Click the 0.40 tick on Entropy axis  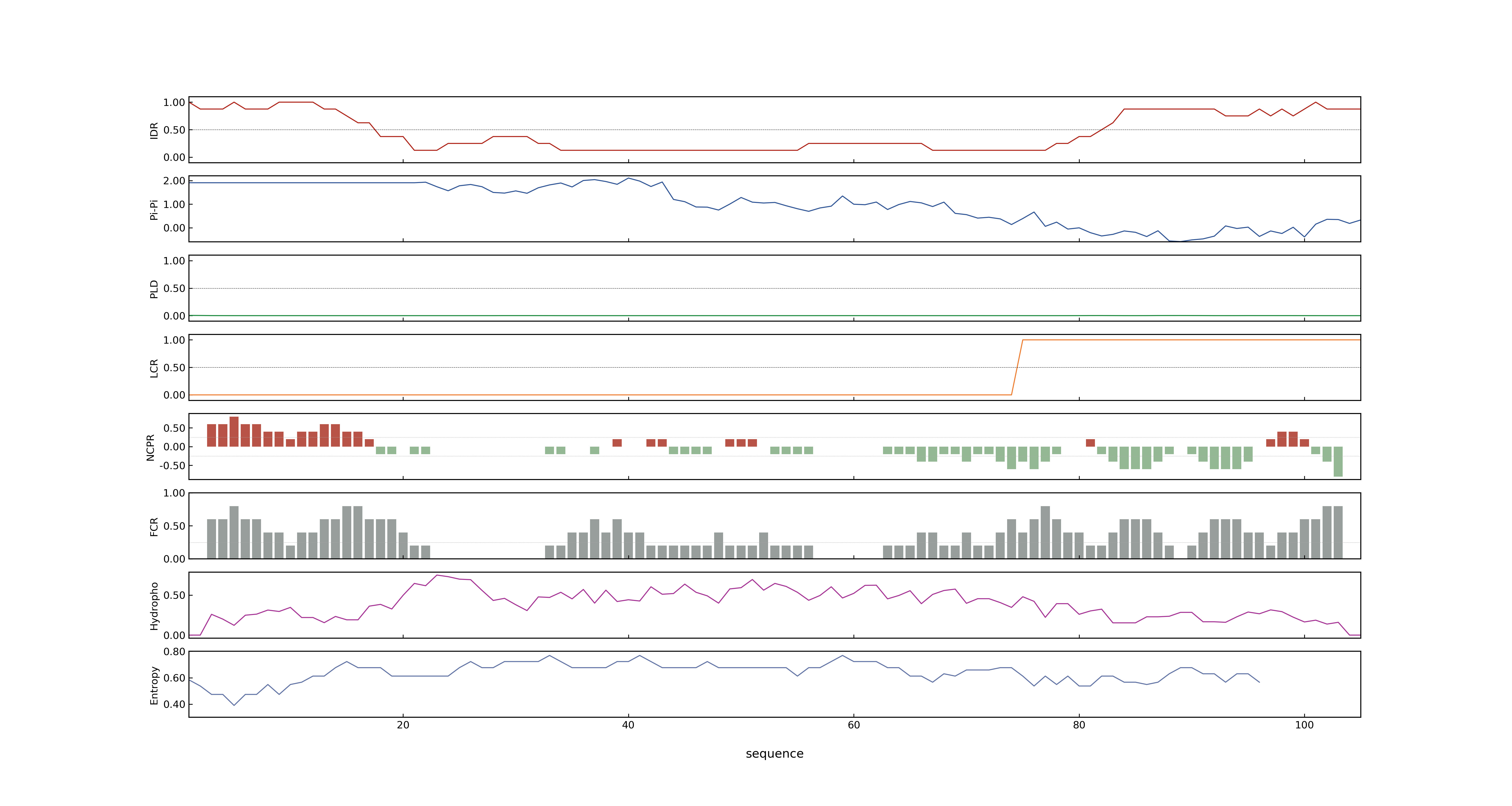coord(174,704)
